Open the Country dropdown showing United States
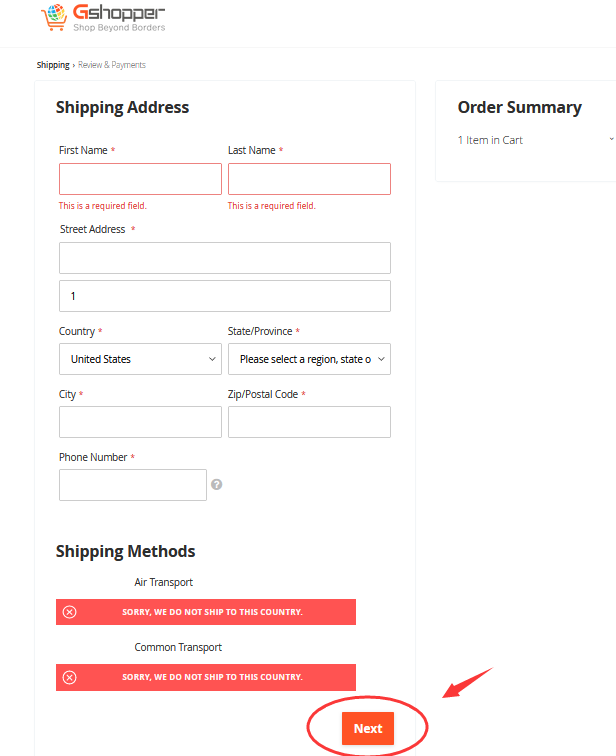The image size is (616, 756). click(x=140, y=359)
